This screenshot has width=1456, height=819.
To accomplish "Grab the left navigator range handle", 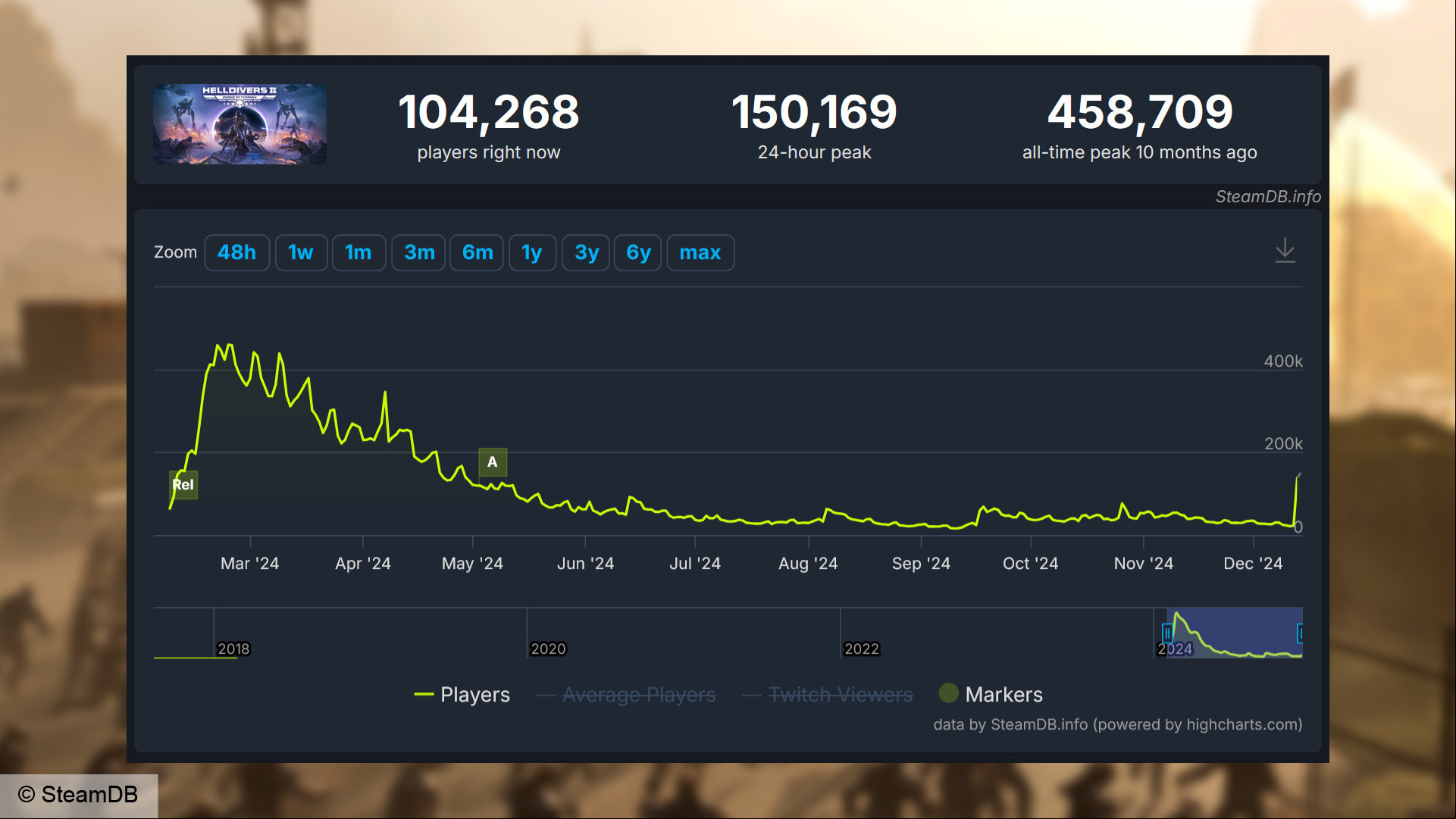I will (1167, 633).
